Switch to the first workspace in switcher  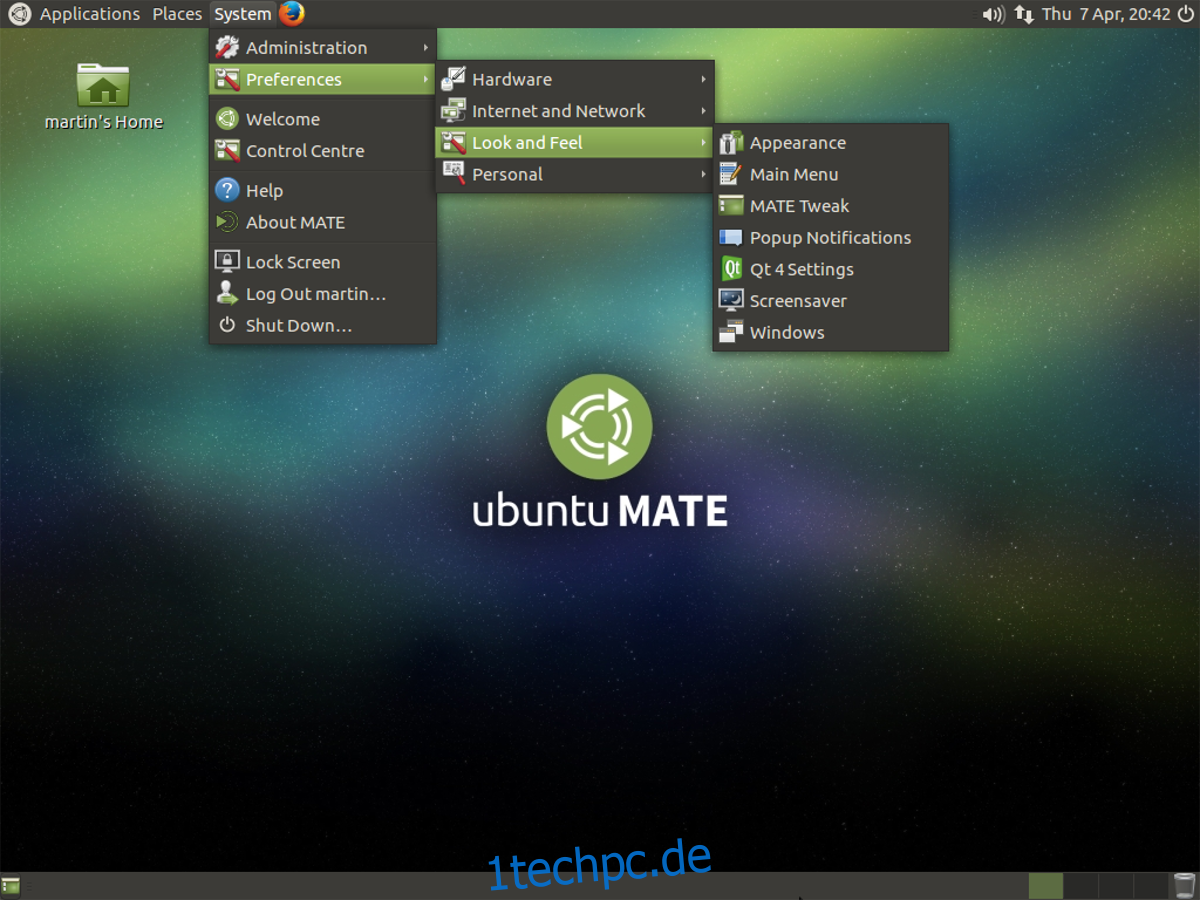[1046, 885]
